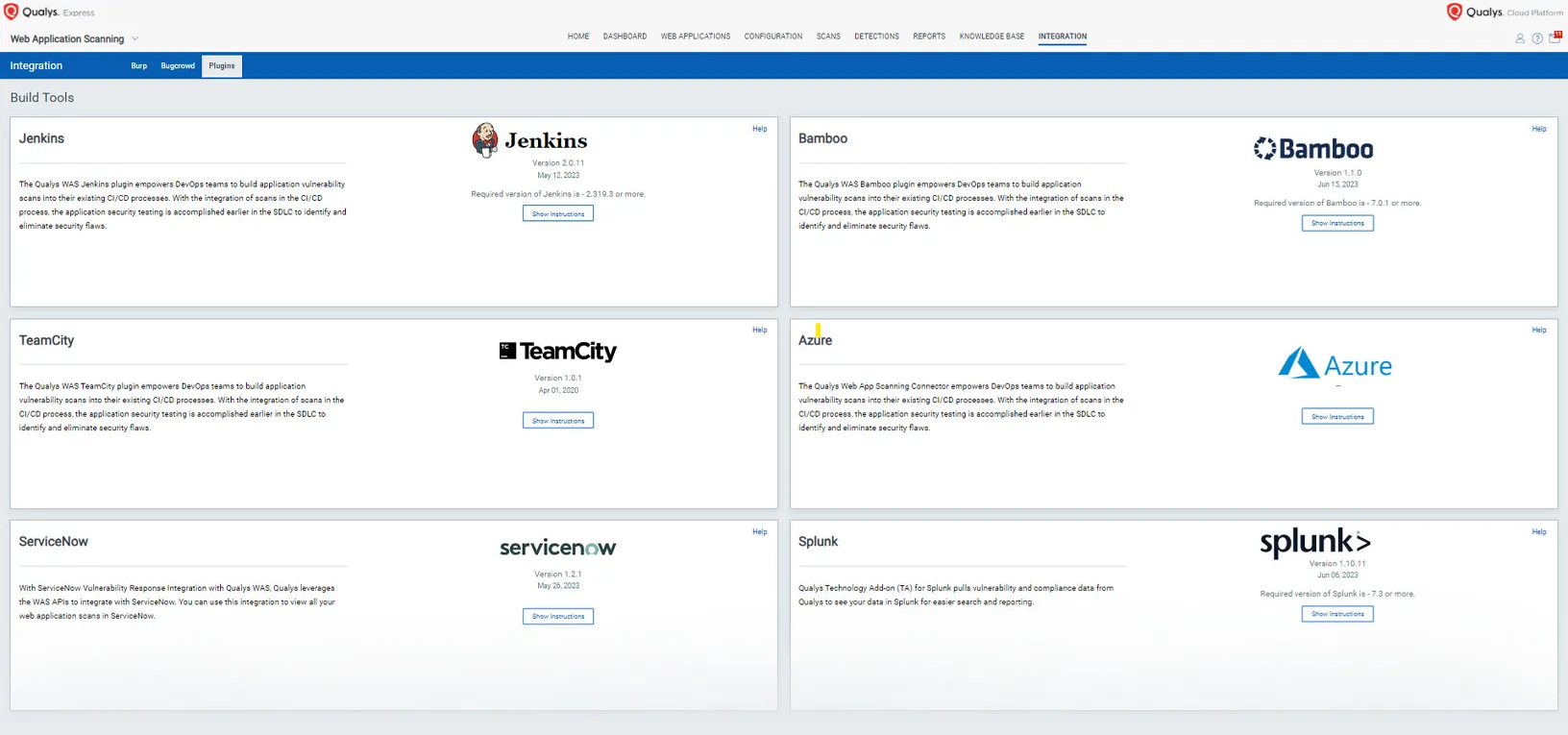The width and height of the screenshot is (1568, 735).
Task: Expand the Web Application Scanning module dropdown
Action: [x=135, y=38]
